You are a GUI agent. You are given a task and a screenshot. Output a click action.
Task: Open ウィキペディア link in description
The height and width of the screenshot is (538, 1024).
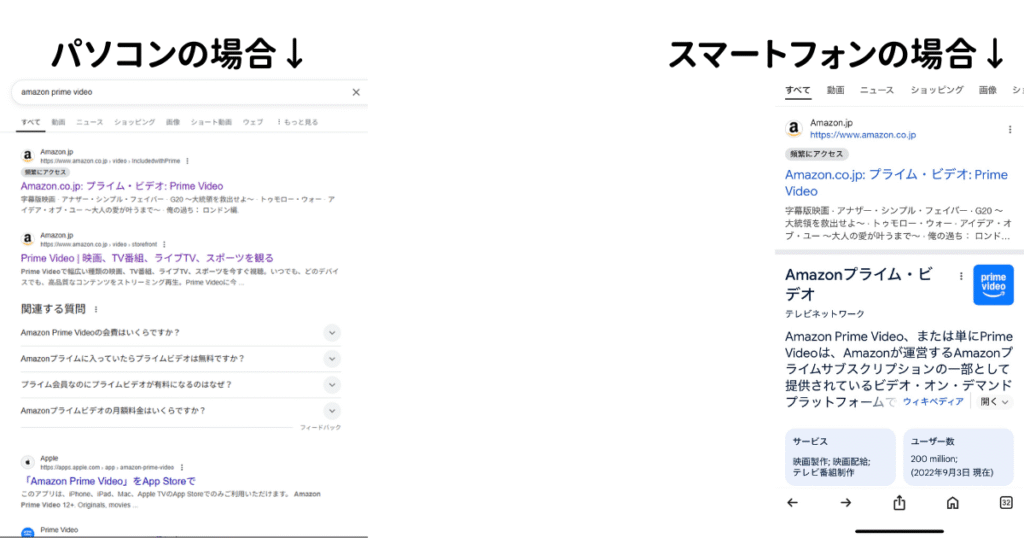tap(933, 402)
